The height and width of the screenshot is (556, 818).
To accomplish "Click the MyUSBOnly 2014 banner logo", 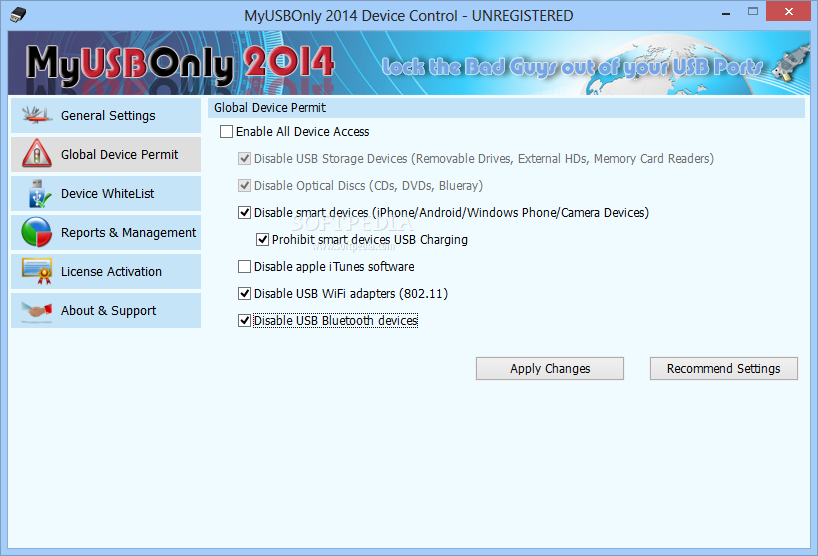I will pyautogui.click(x=180, y=64).
